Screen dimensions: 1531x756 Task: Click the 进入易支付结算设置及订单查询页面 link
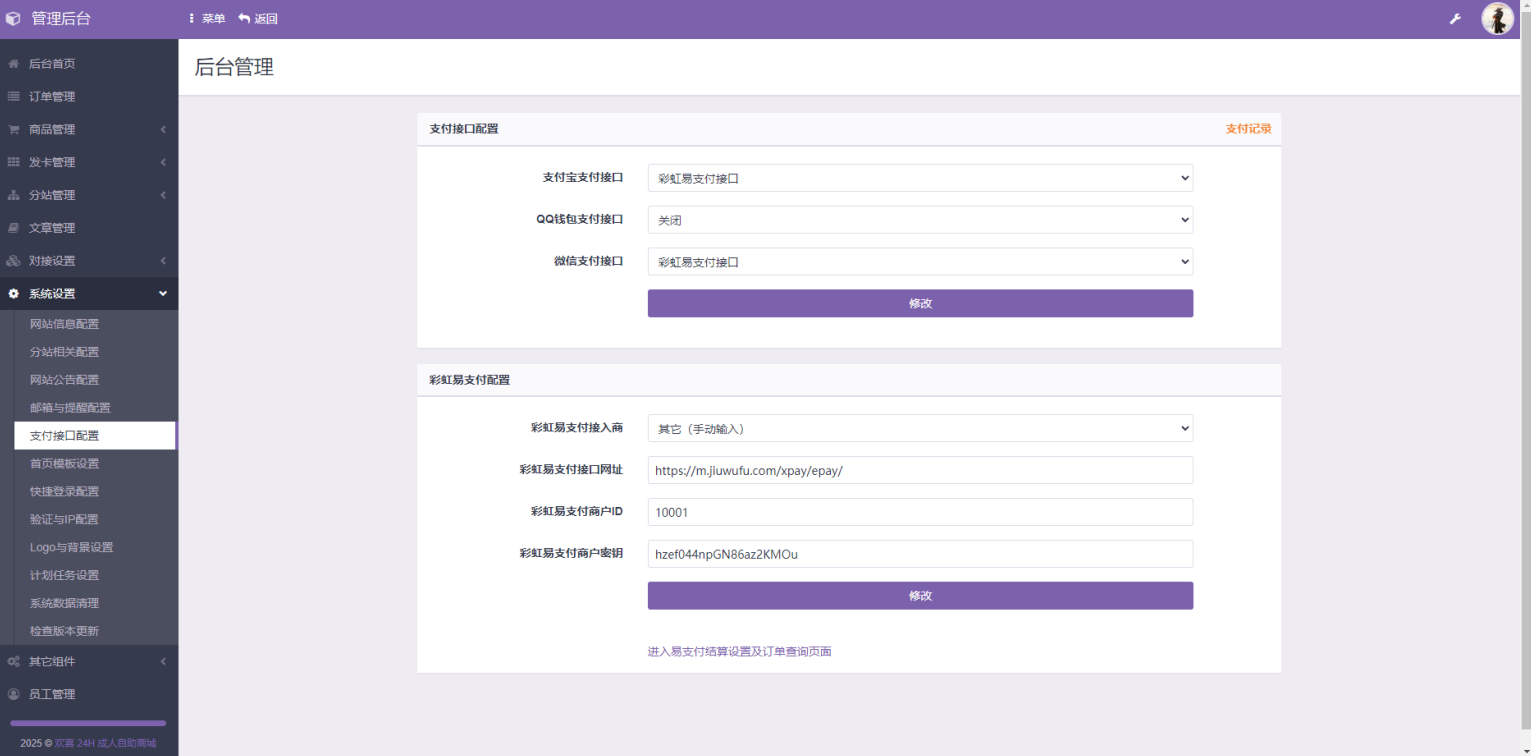[739, 652]
